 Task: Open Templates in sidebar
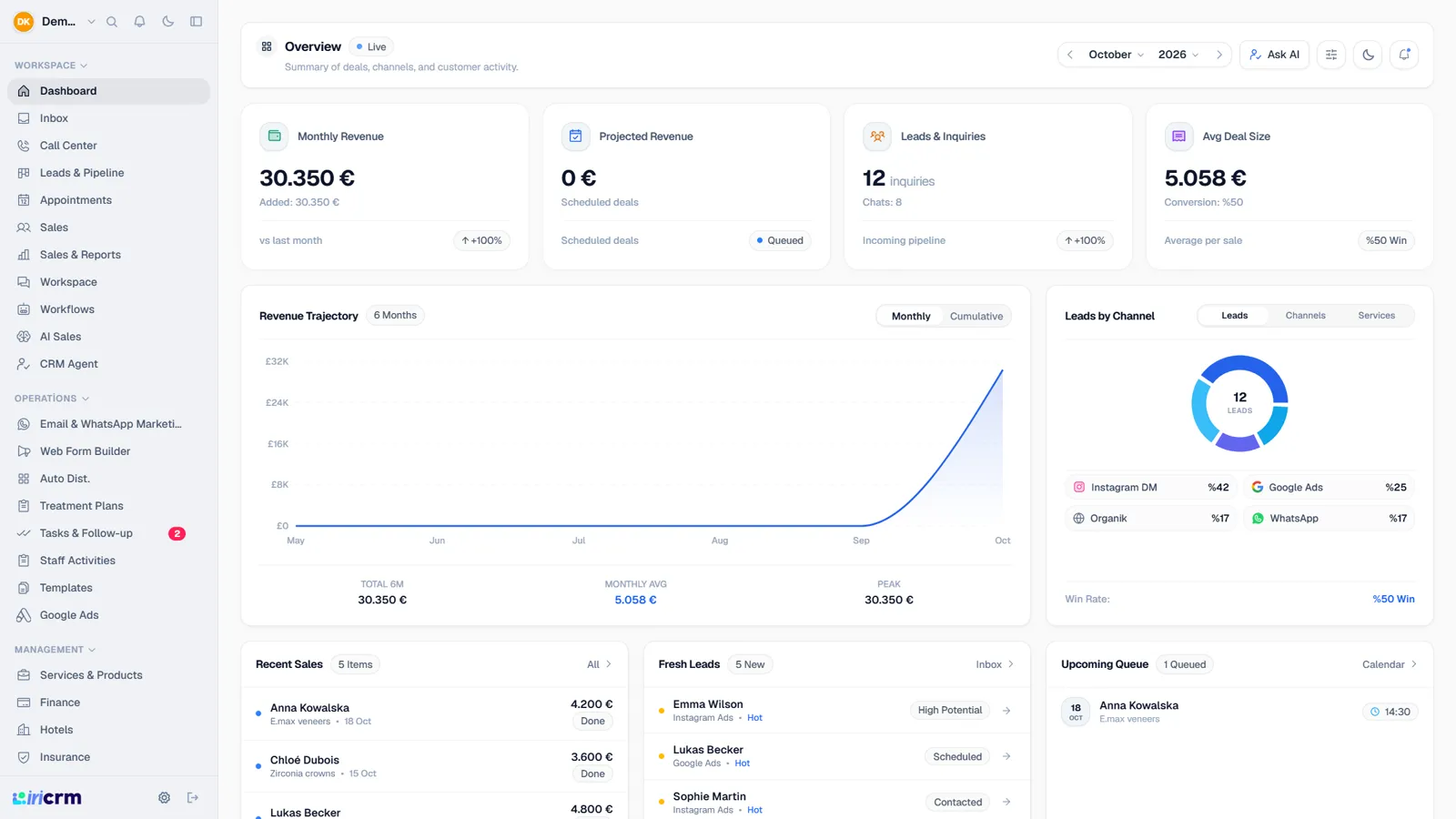pyautogui.click(x=108, y=588)
